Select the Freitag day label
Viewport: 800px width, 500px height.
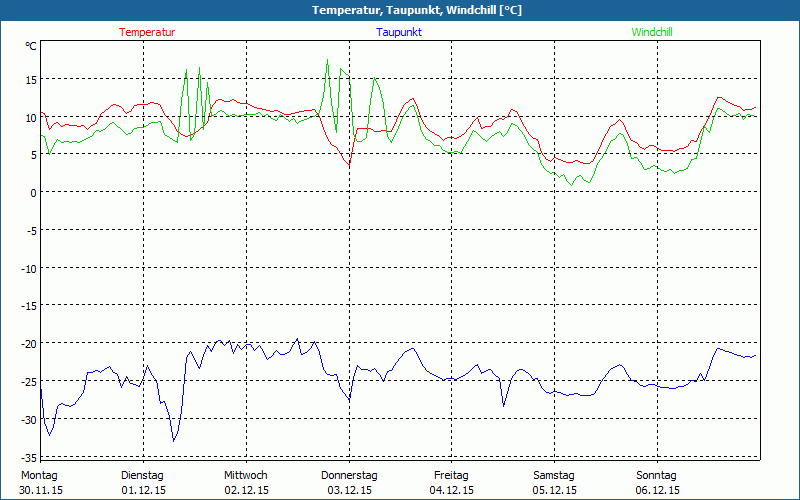(x=451, y=475)
